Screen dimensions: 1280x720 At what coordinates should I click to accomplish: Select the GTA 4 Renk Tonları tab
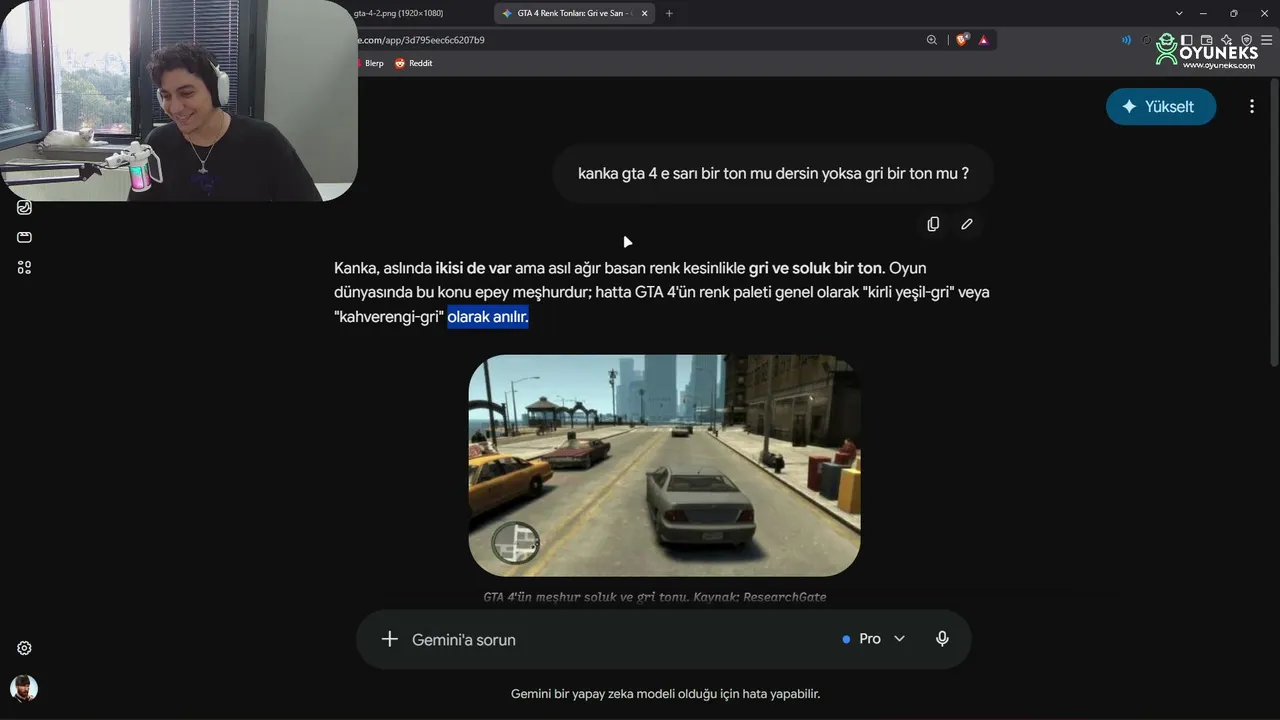point(575,13)
